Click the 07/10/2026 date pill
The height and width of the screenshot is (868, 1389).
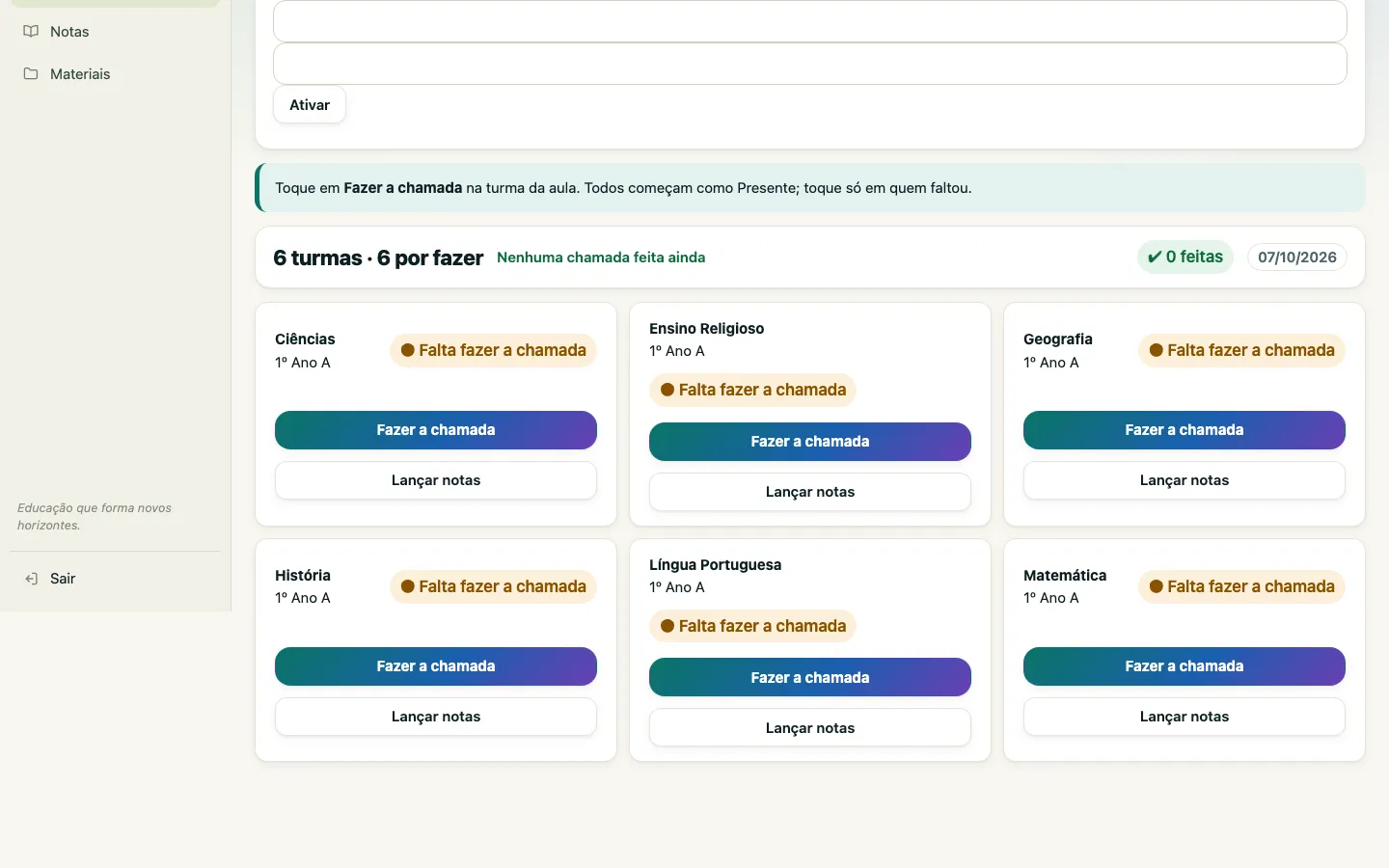pos(1297,258)
